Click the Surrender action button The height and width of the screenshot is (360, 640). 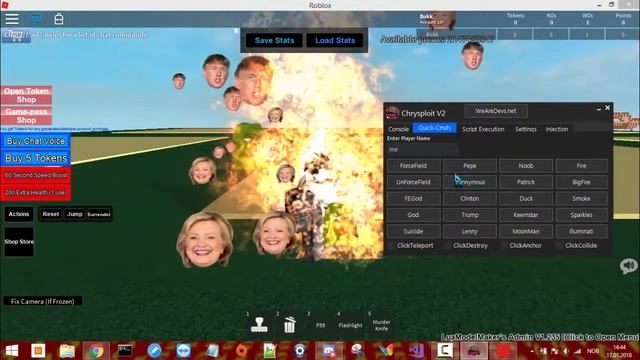point(99,214)
